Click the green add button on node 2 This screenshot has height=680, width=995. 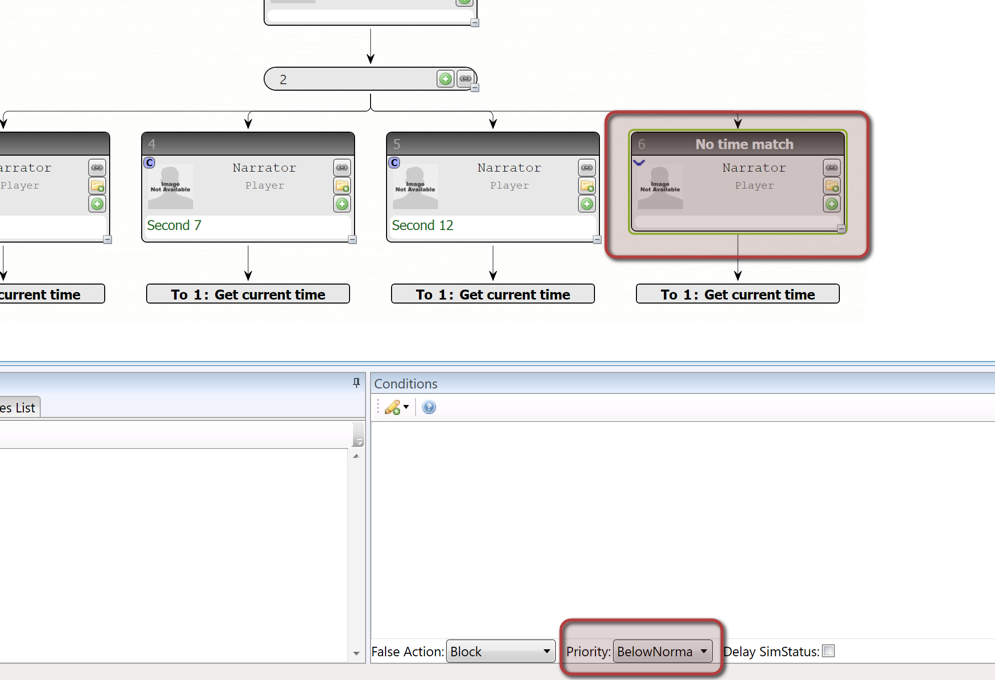pos(445,79)
